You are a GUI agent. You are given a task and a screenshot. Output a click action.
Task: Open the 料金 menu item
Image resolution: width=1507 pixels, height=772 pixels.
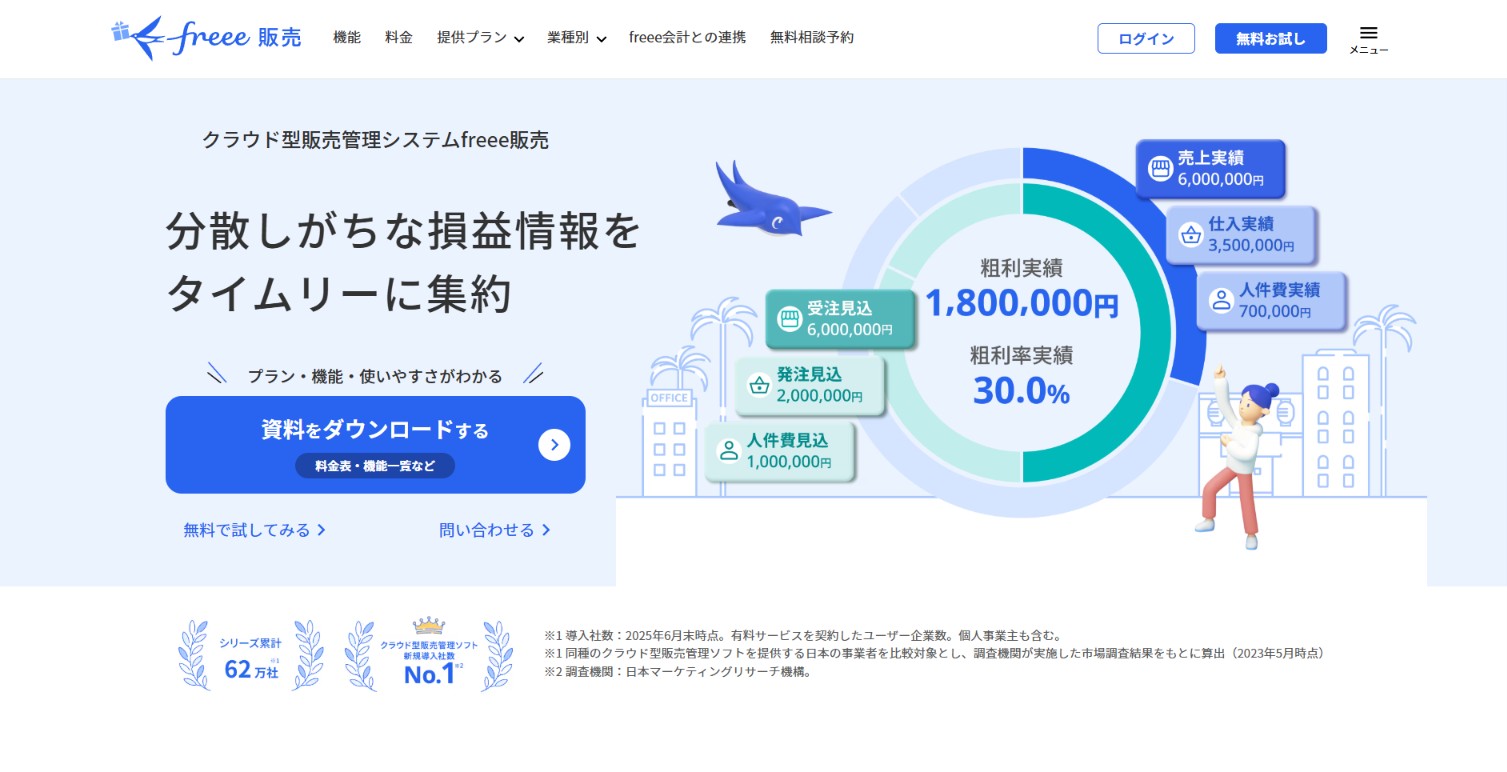click(399, 37)
